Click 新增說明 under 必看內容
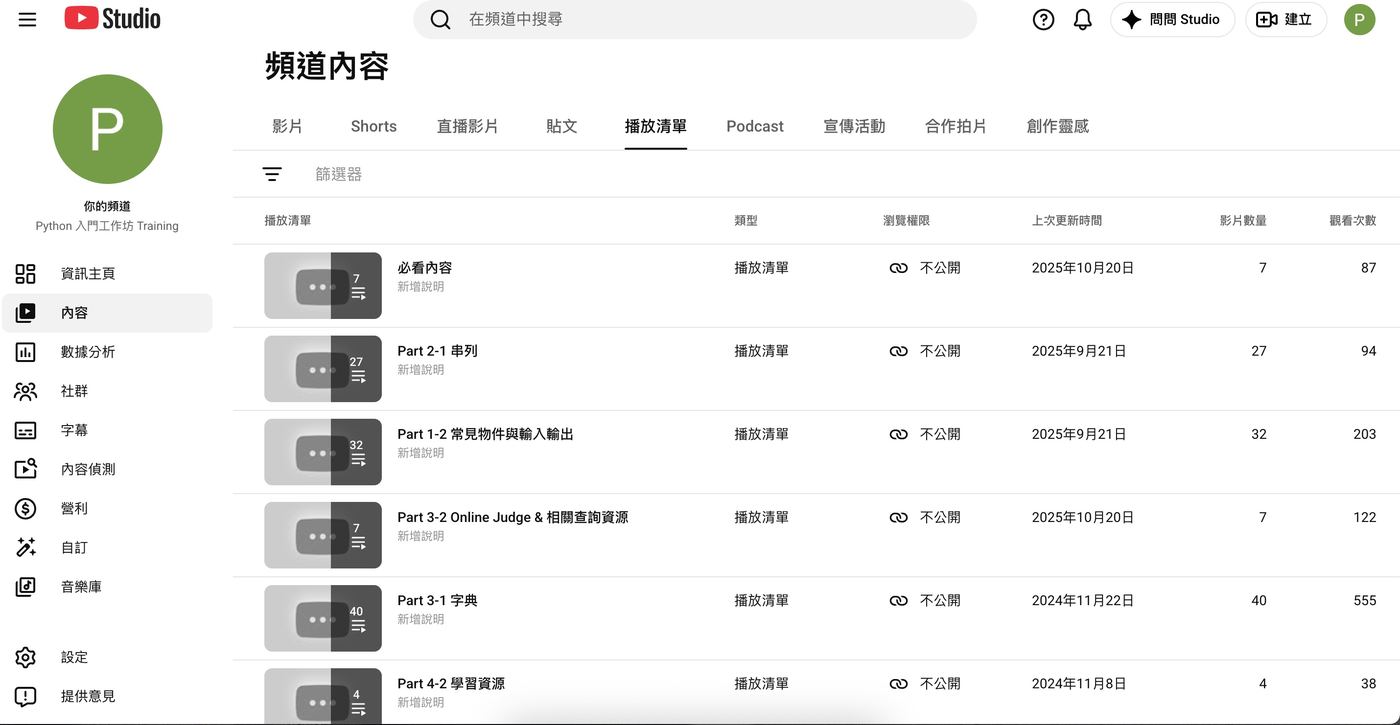1400x725 pixels. pyautogui.click(x=421, y=287)
